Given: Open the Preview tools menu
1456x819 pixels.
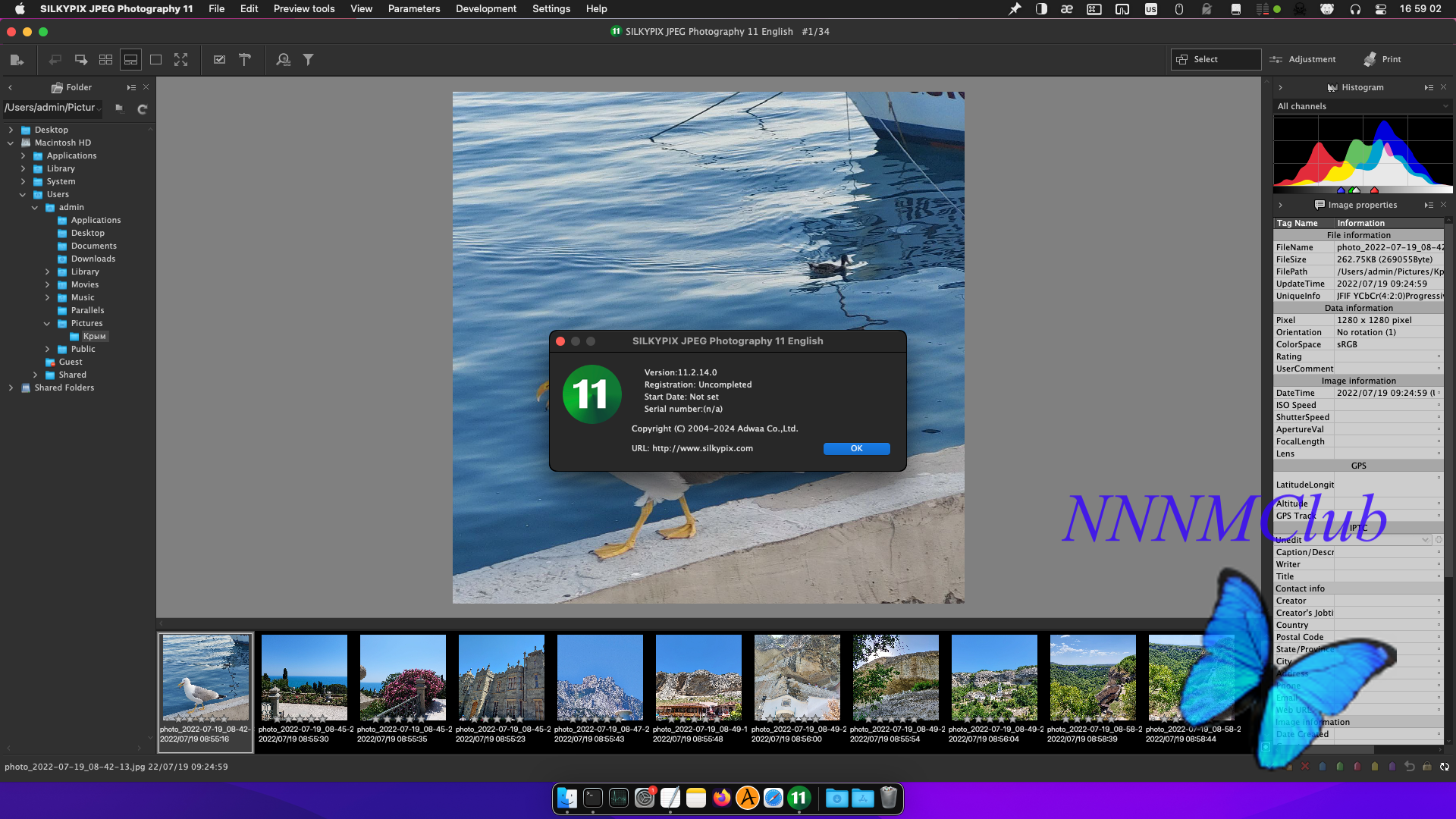Looking at the screenshot, I should [303, 9].
